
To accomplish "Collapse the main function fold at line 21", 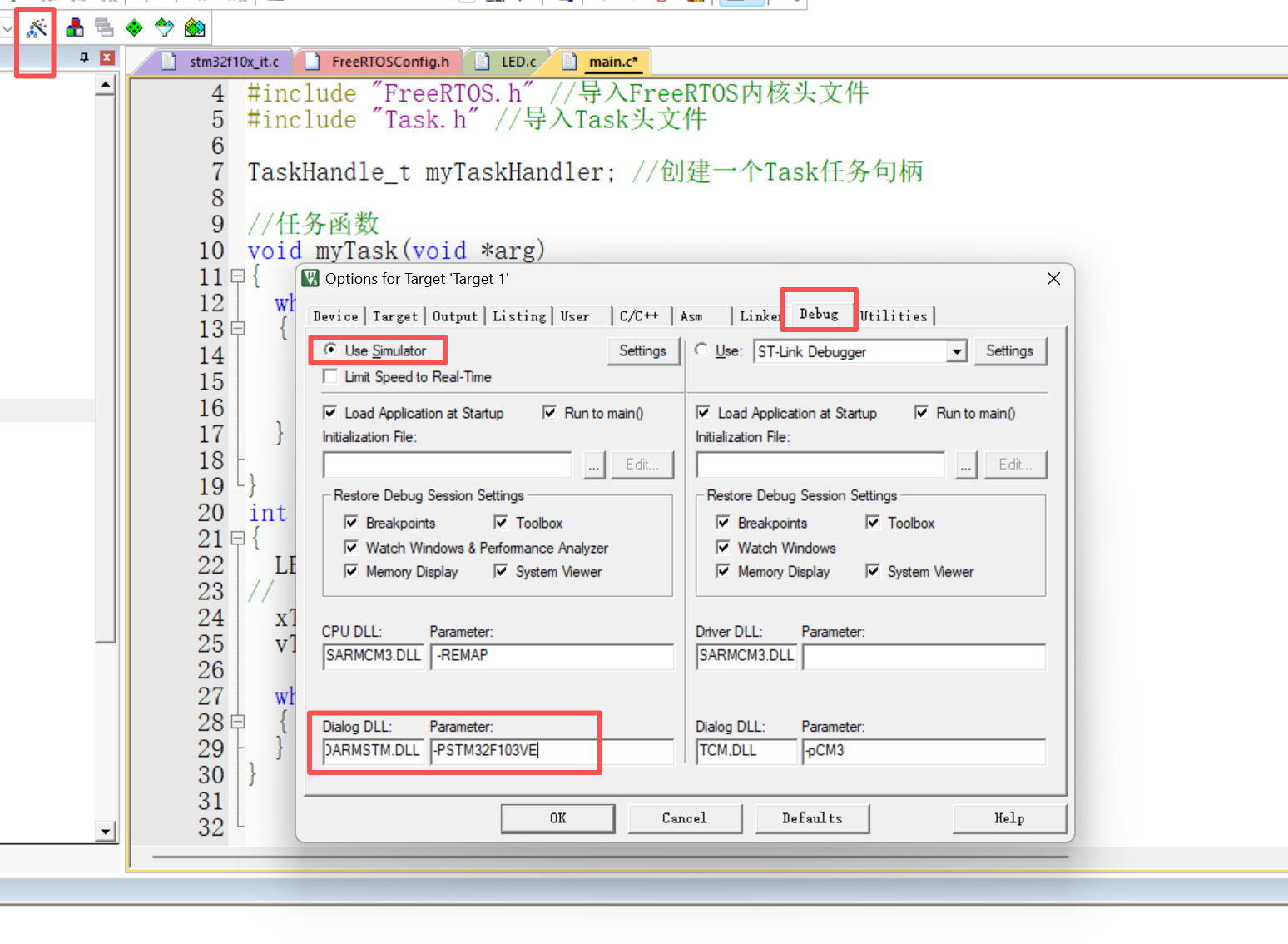I will click(238, 539).
